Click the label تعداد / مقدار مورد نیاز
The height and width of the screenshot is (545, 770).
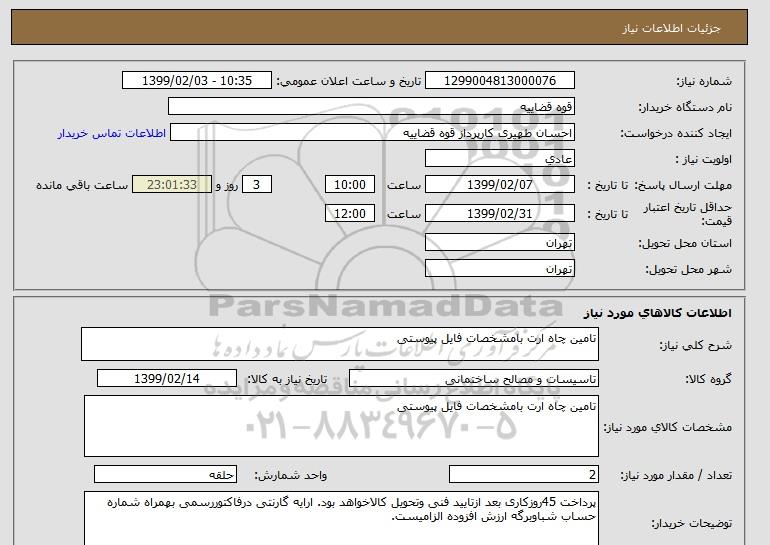coord(676,475)
